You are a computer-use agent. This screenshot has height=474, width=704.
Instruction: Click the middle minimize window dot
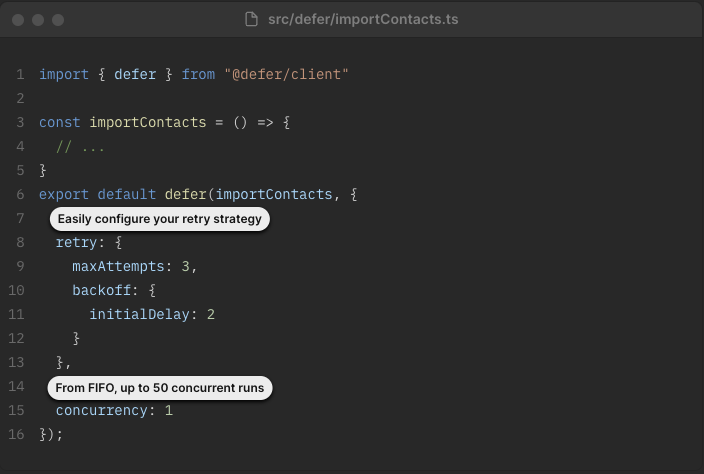(38, 20)
